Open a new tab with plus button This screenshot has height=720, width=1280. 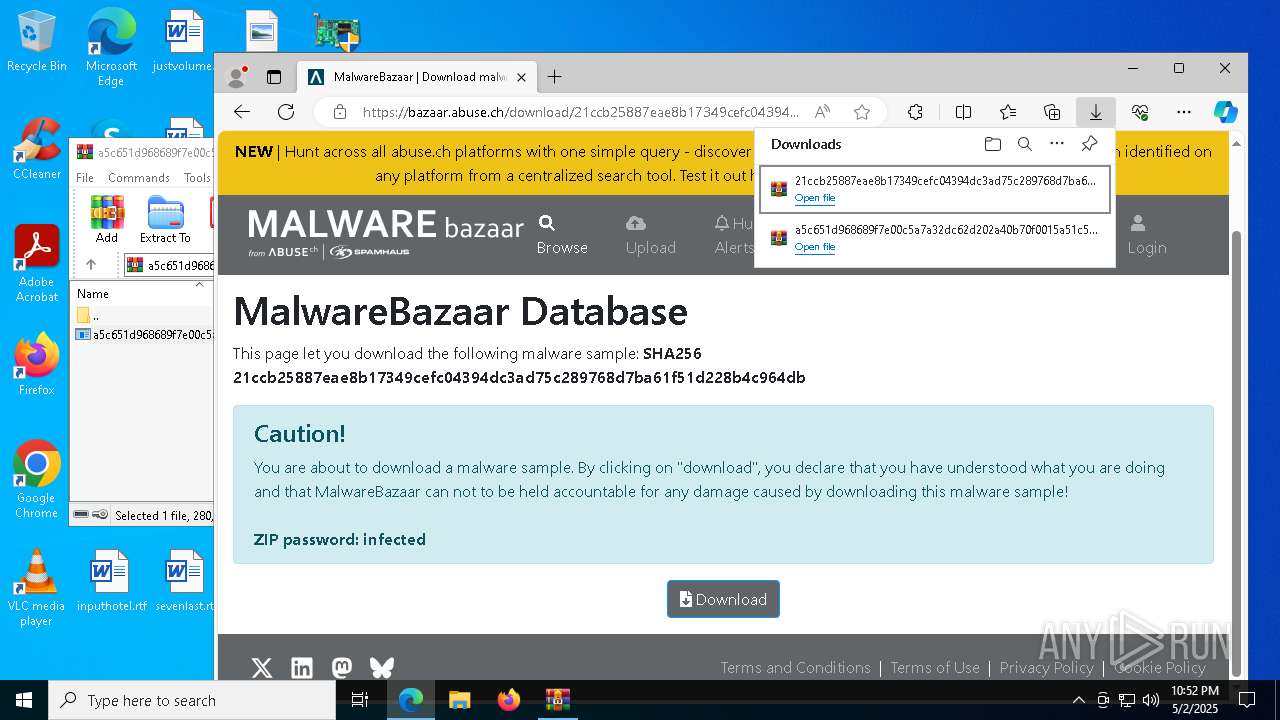(x=555, y=77)
